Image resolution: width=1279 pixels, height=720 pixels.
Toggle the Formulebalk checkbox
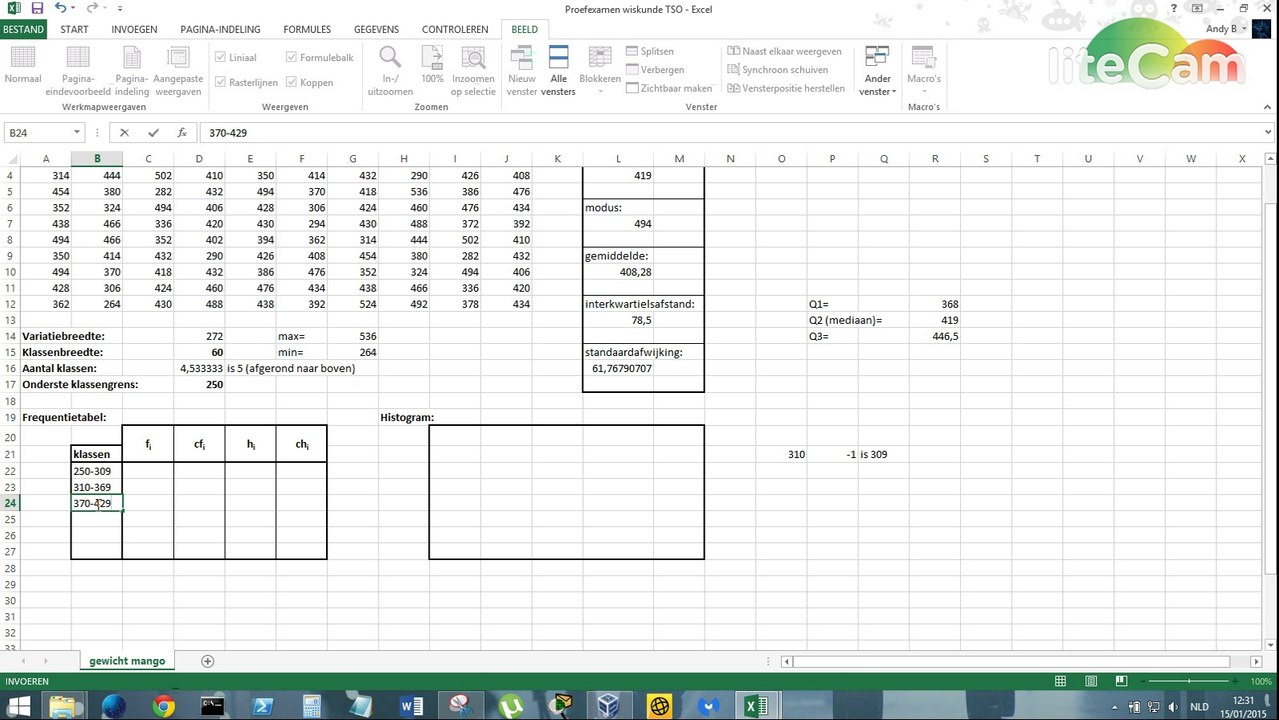(x=292, y=58)
